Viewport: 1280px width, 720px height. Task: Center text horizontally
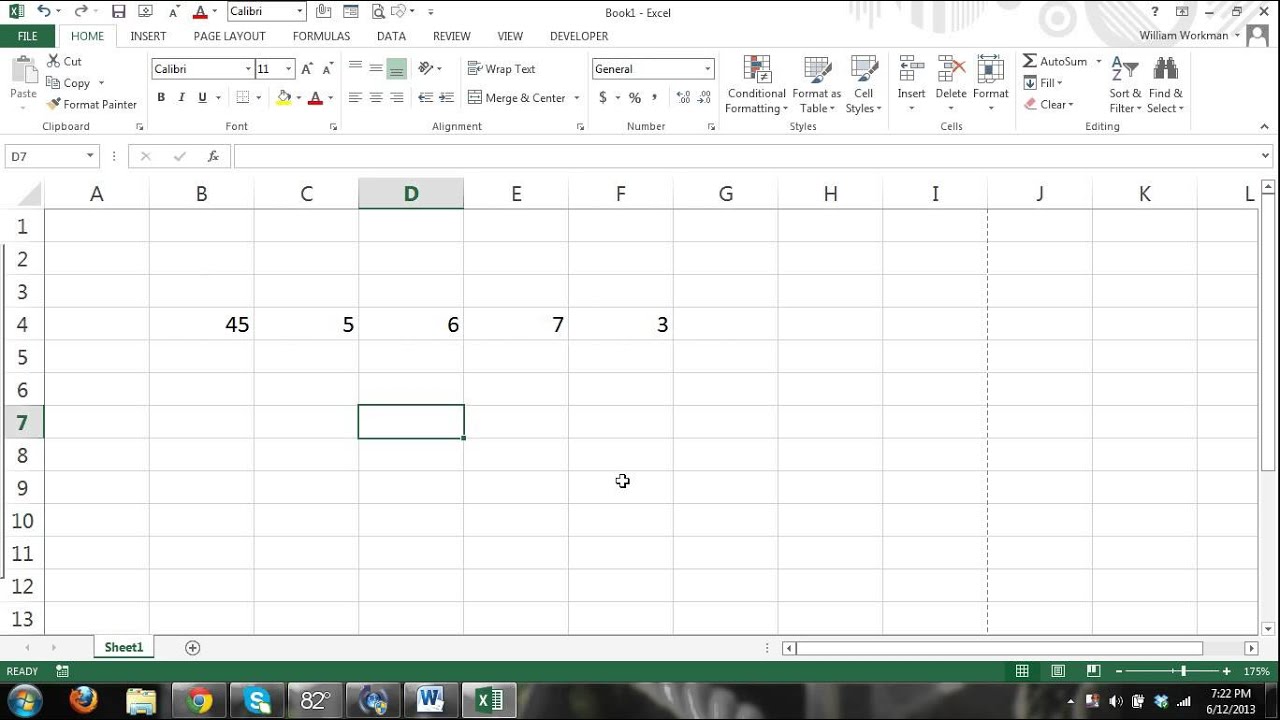click(x=376, y=97)
